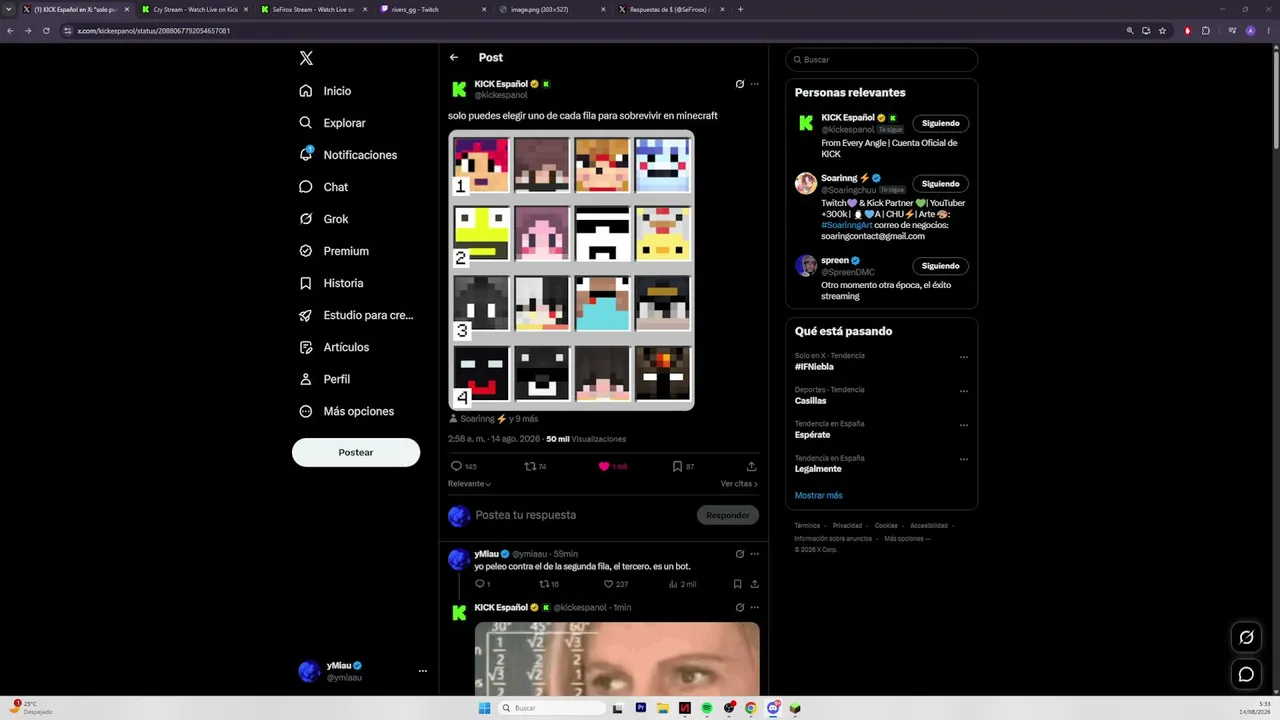Share the main post via share icon
This screenshot has width=1280, height=720.
[752, 466]
